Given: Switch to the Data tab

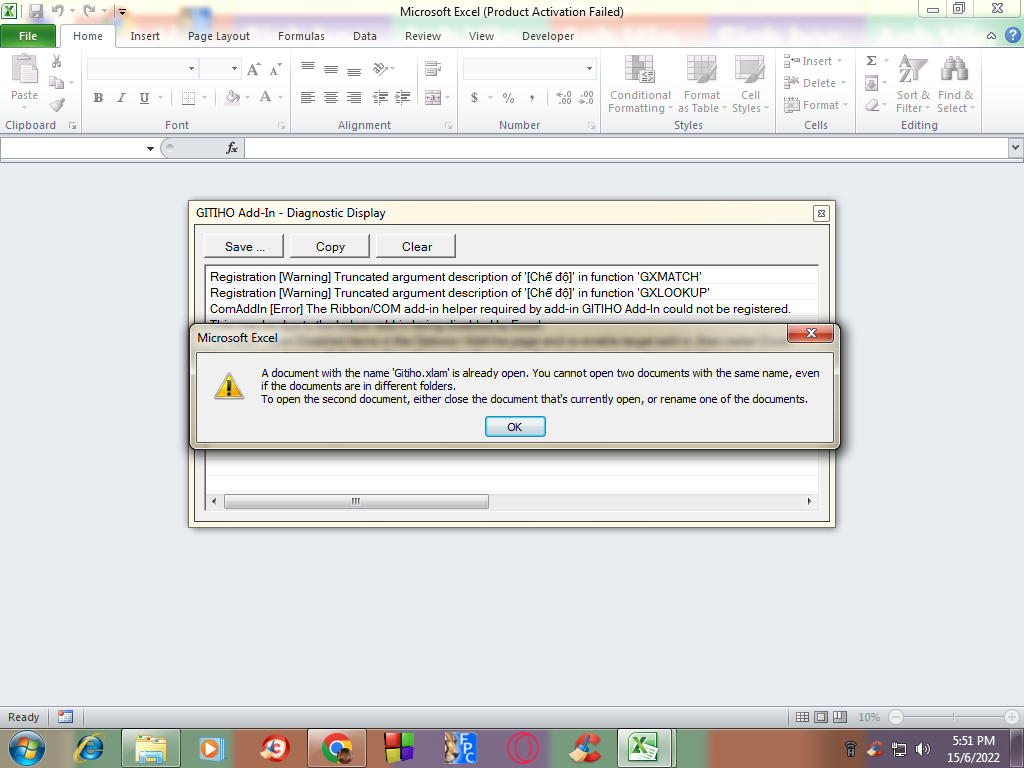Looking at the screenshot, I should (364, 36).
